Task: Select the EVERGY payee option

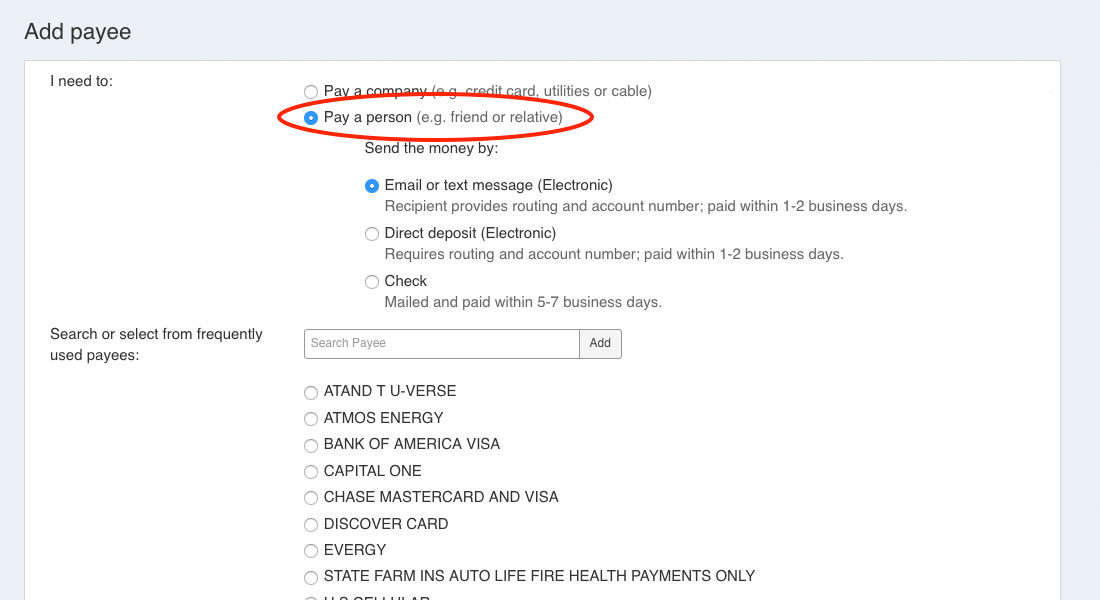Action: (311, 551)
